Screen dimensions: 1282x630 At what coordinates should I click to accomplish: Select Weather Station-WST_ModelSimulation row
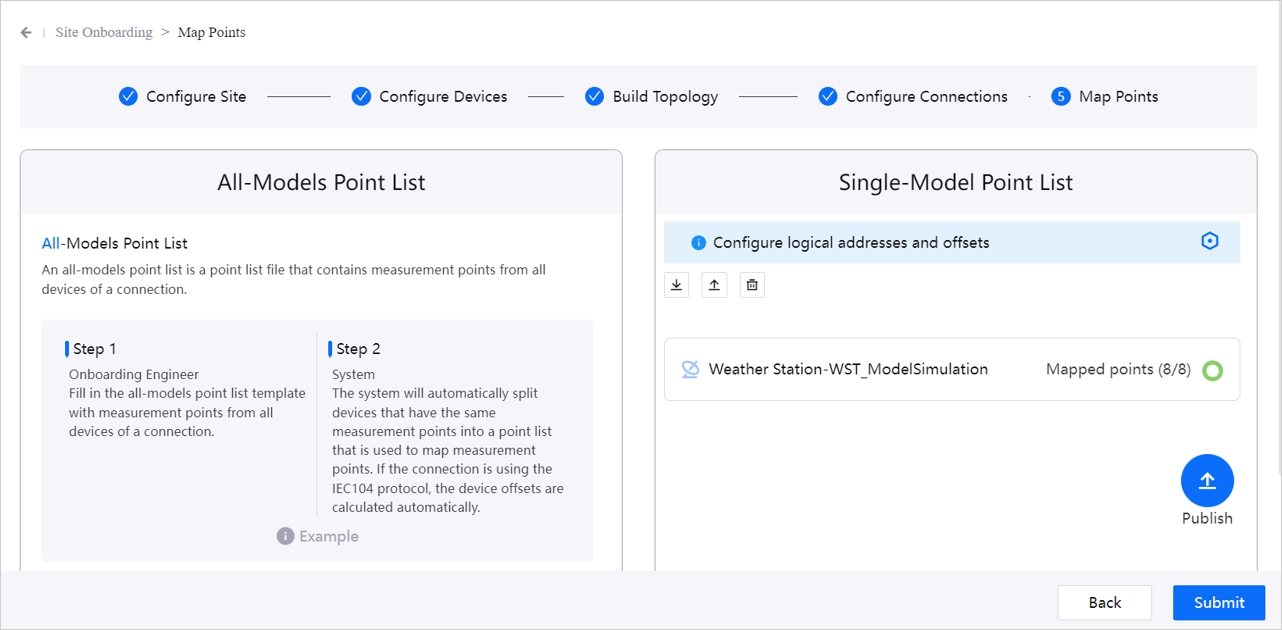[x=848, y=370]
